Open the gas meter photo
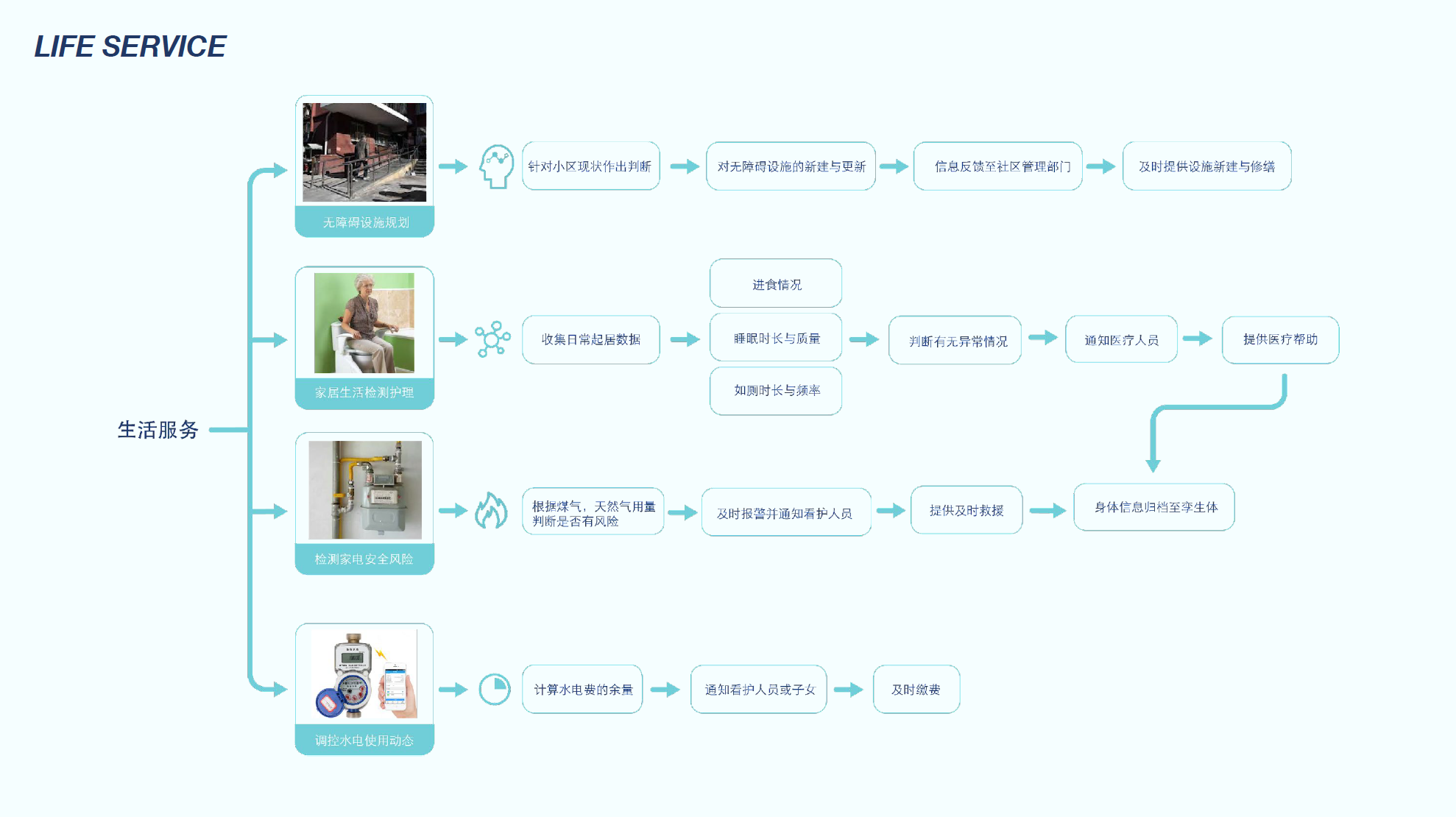 365,490
